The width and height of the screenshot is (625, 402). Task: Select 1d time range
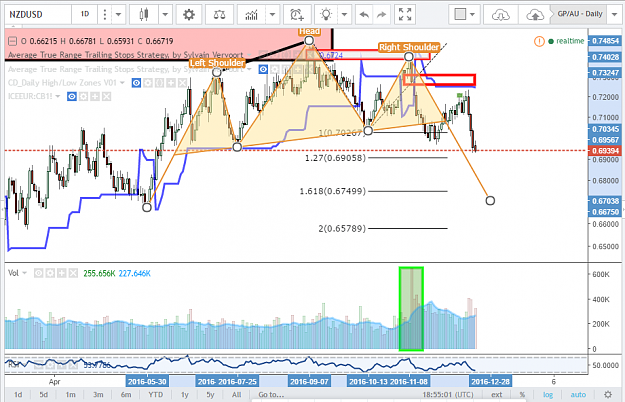[x=18, y=394]
